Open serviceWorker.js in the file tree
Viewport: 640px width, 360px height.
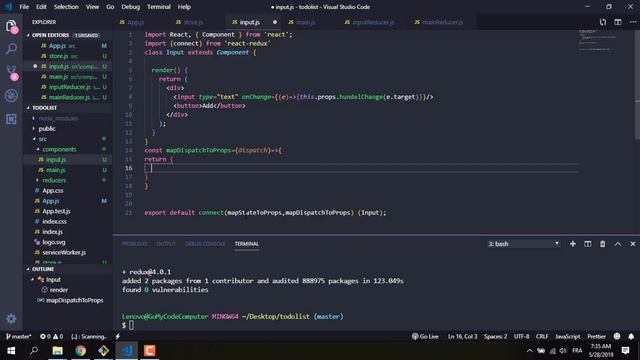click(64, 252)
